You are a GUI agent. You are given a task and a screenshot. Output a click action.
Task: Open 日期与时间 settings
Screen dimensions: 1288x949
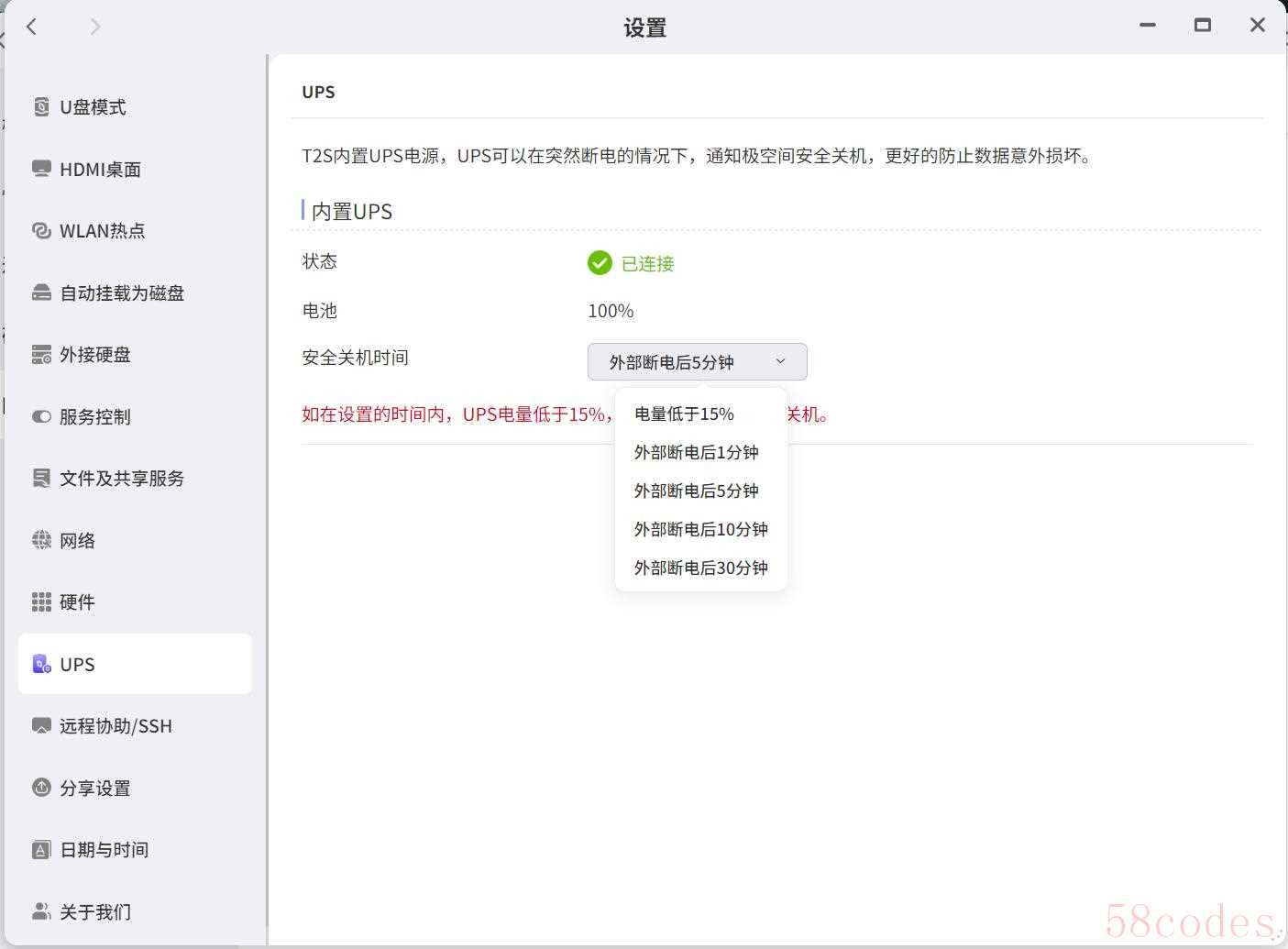104,850
